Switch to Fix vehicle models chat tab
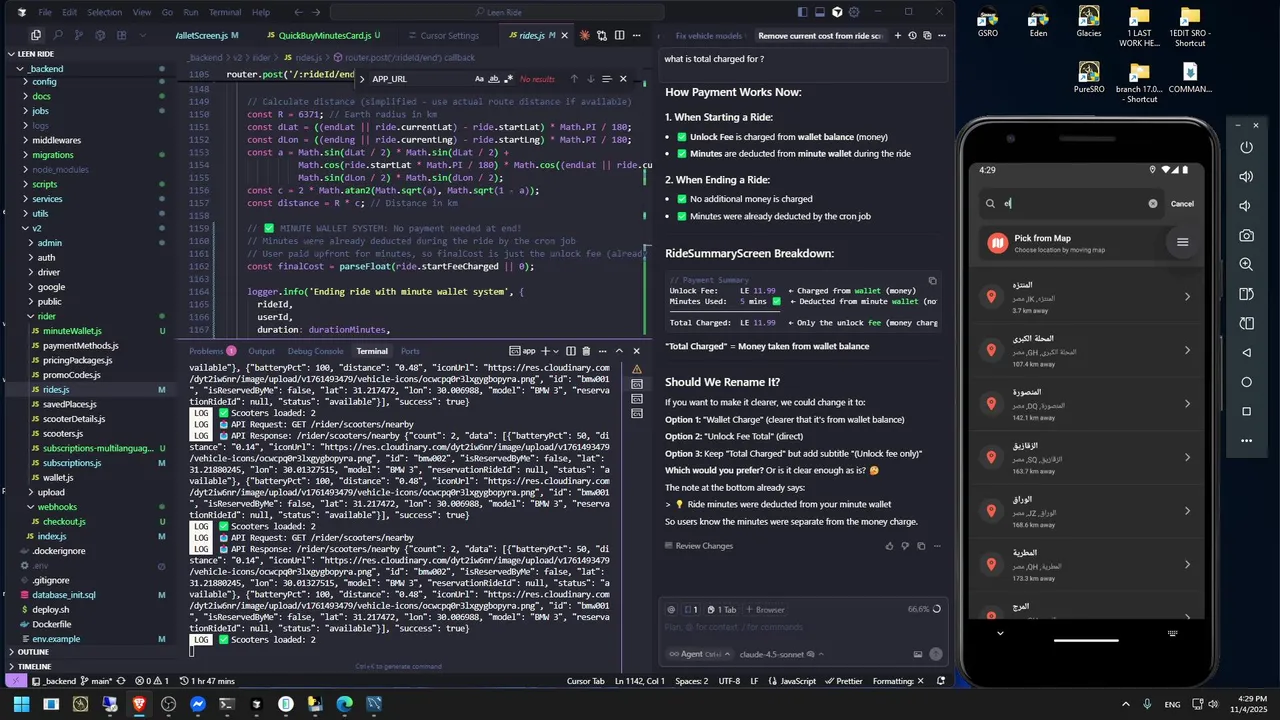The image size is (1280, 720). pos(708,35)
